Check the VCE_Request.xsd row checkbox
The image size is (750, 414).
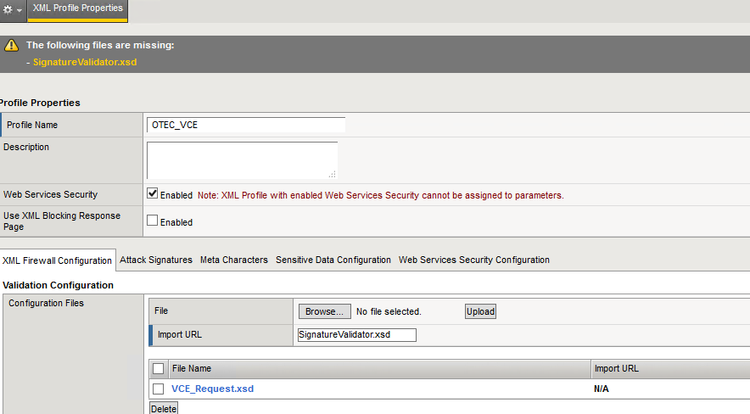click(158, 388)
